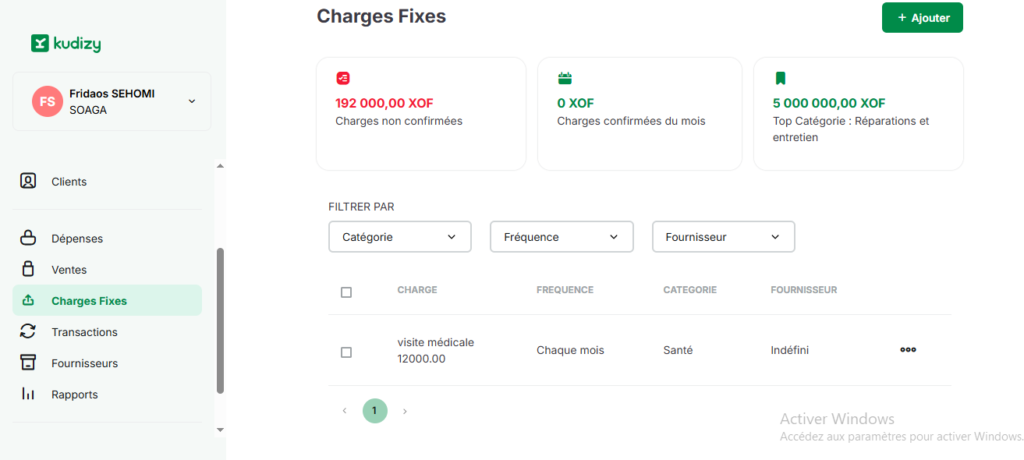Click red icon on unconfirmed charges card
This screenshot has width=1024, height=460.
click(x=343, y=78)
